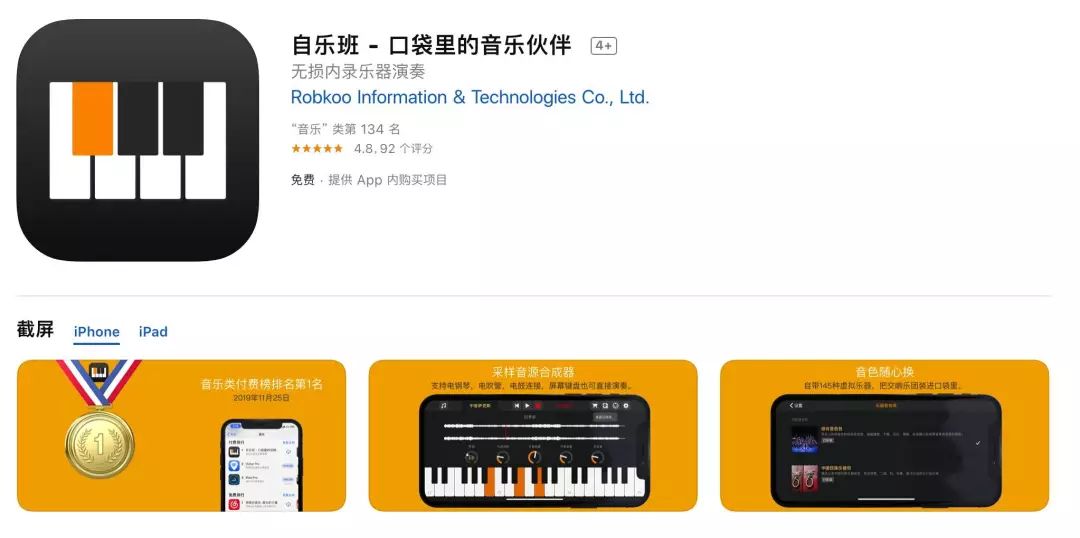
Task: Click the five-star rating display
Action: tap(317, 148)
